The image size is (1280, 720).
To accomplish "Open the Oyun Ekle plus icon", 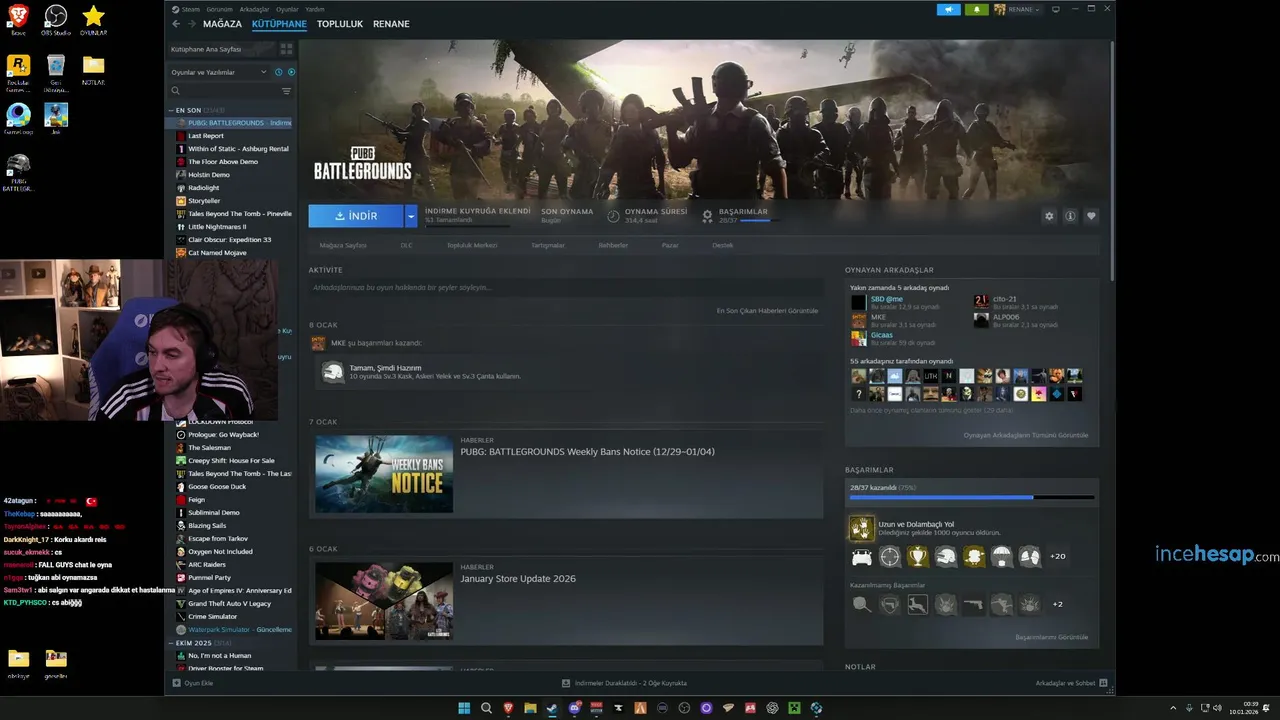I will tap(177, 683).
